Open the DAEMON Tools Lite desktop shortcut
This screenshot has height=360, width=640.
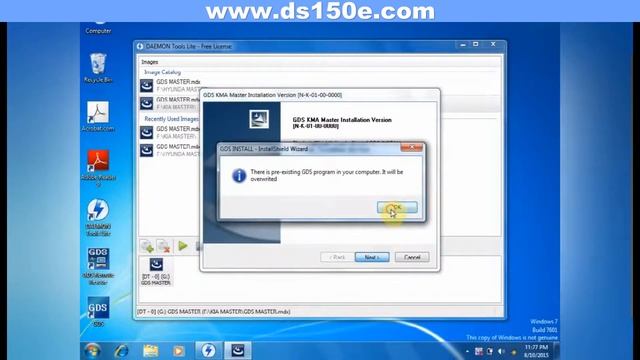click(98, 217)
